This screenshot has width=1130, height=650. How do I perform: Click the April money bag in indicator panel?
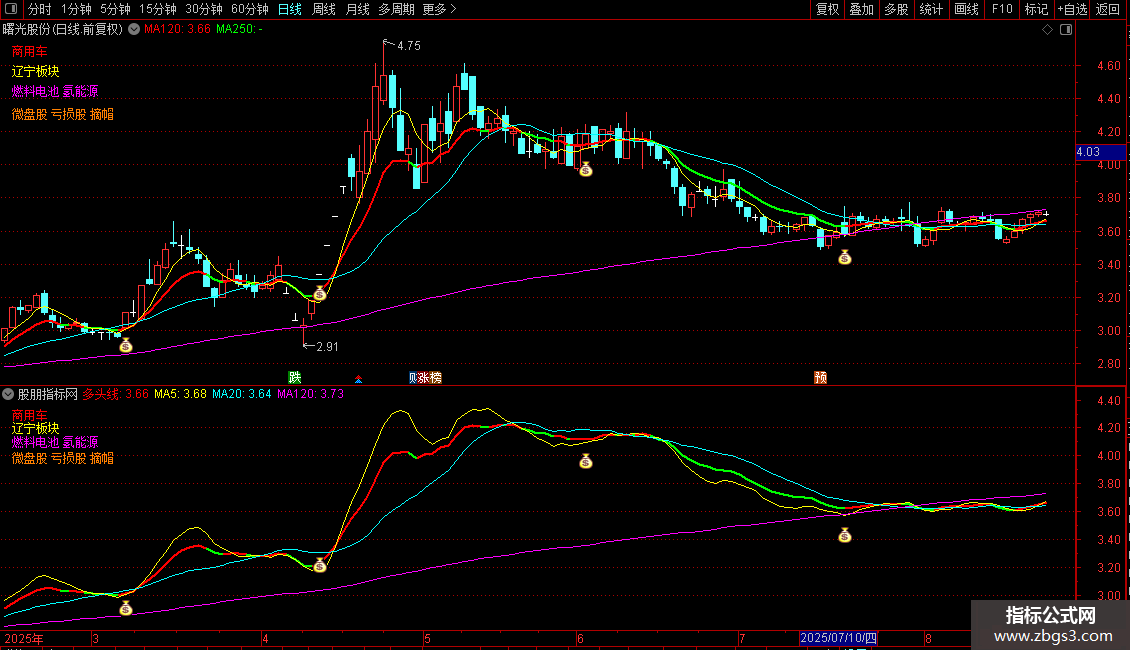point(320,566)
